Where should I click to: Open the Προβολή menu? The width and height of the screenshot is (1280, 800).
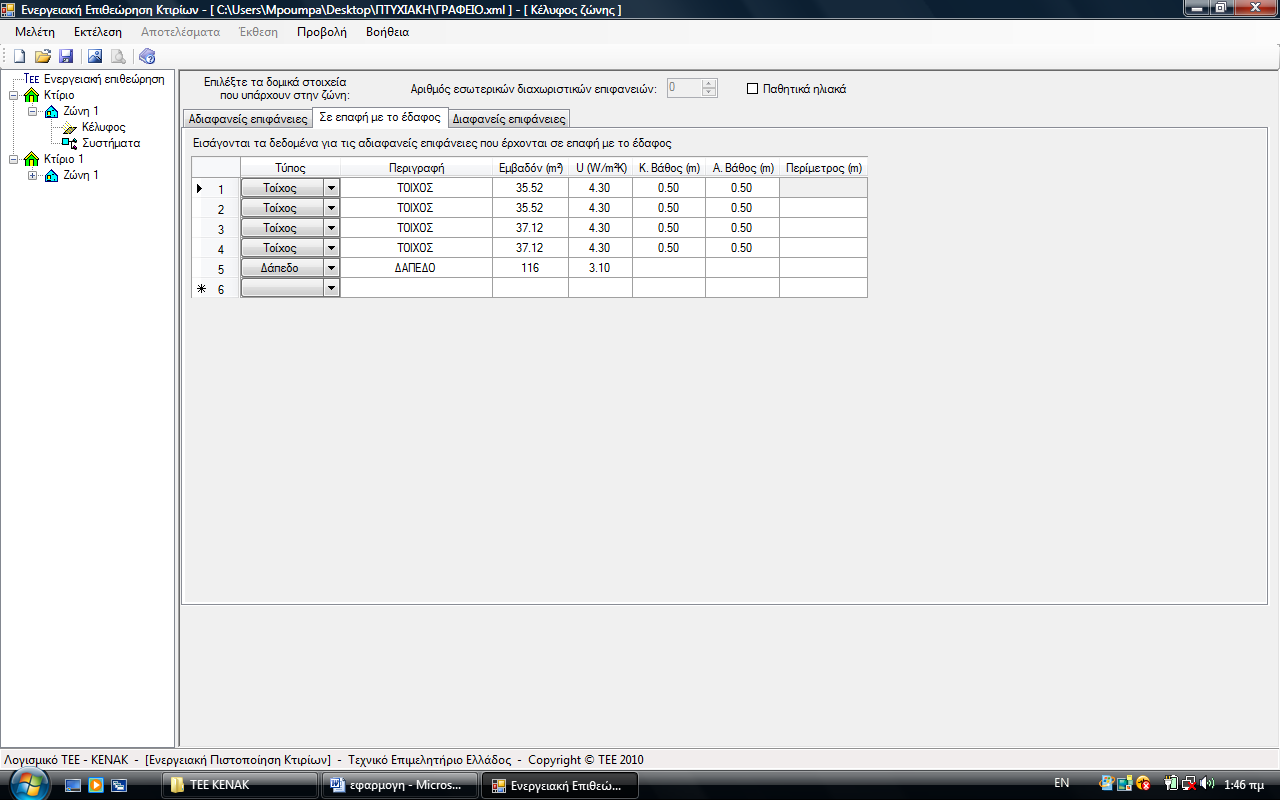click(x=322, y=31)
